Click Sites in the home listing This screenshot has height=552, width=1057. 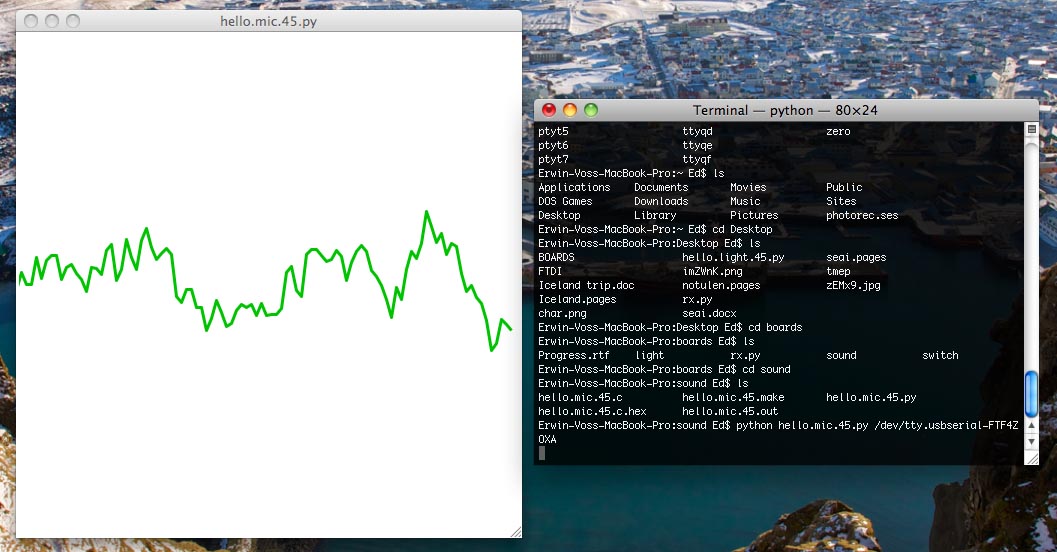click(x=841, y=202)
